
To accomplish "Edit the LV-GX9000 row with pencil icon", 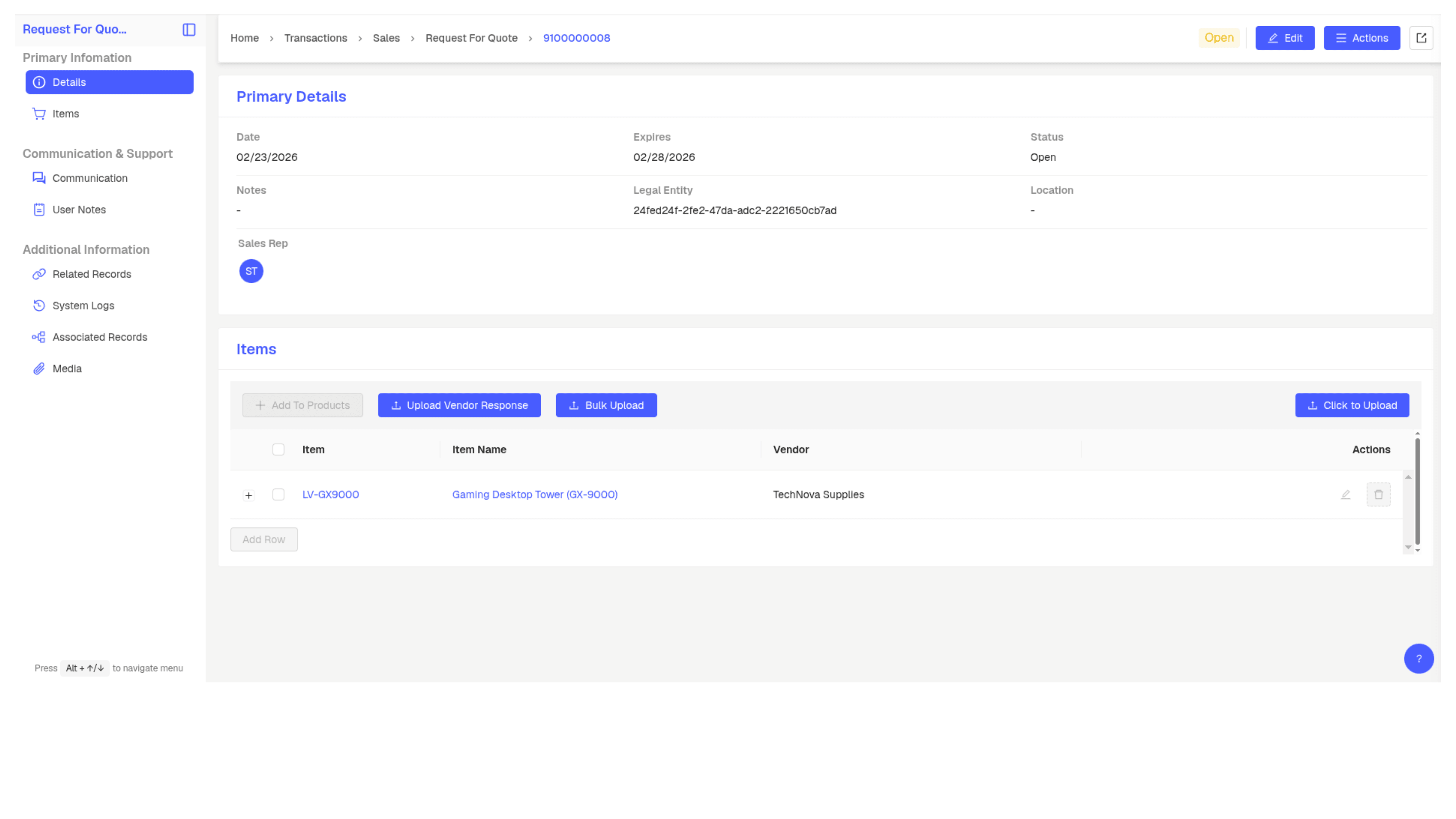I will coord(1345,494).
